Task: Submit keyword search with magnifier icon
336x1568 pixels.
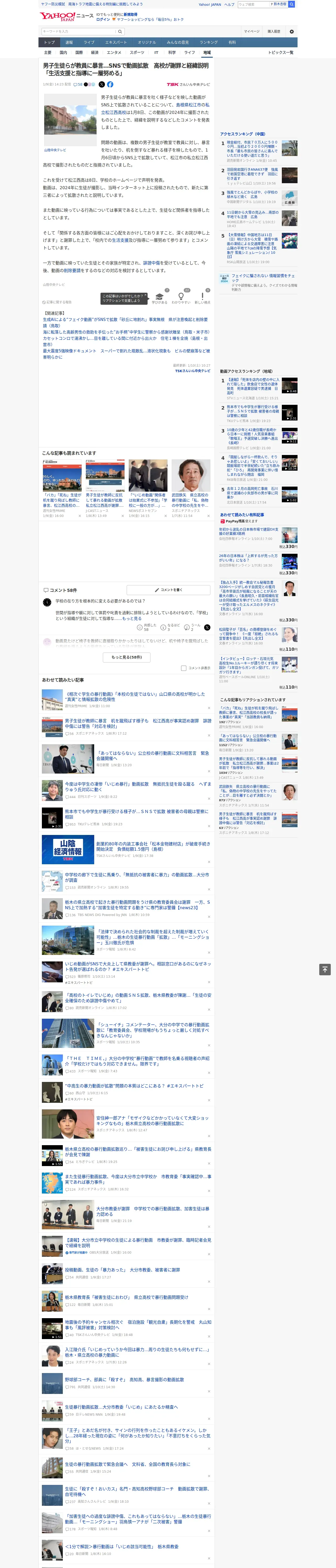Action: click(x=120, y=32)
